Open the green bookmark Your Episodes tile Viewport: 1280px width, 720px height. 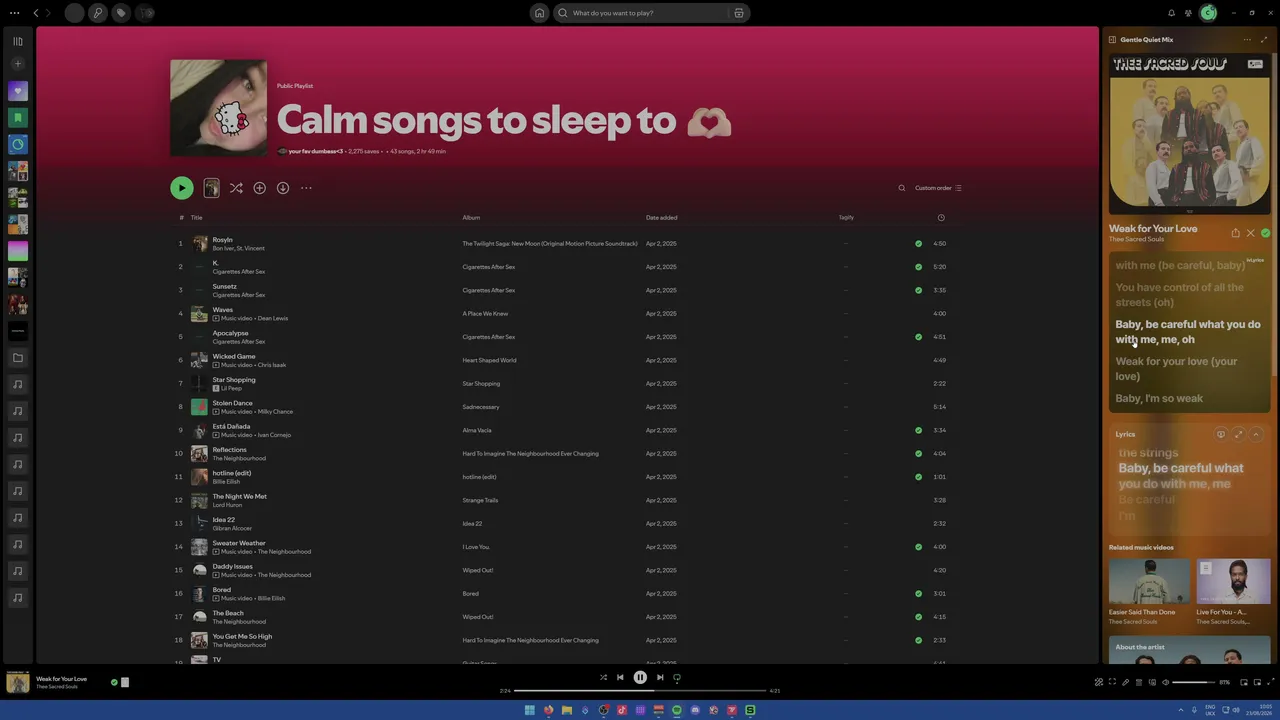point(17,118)
